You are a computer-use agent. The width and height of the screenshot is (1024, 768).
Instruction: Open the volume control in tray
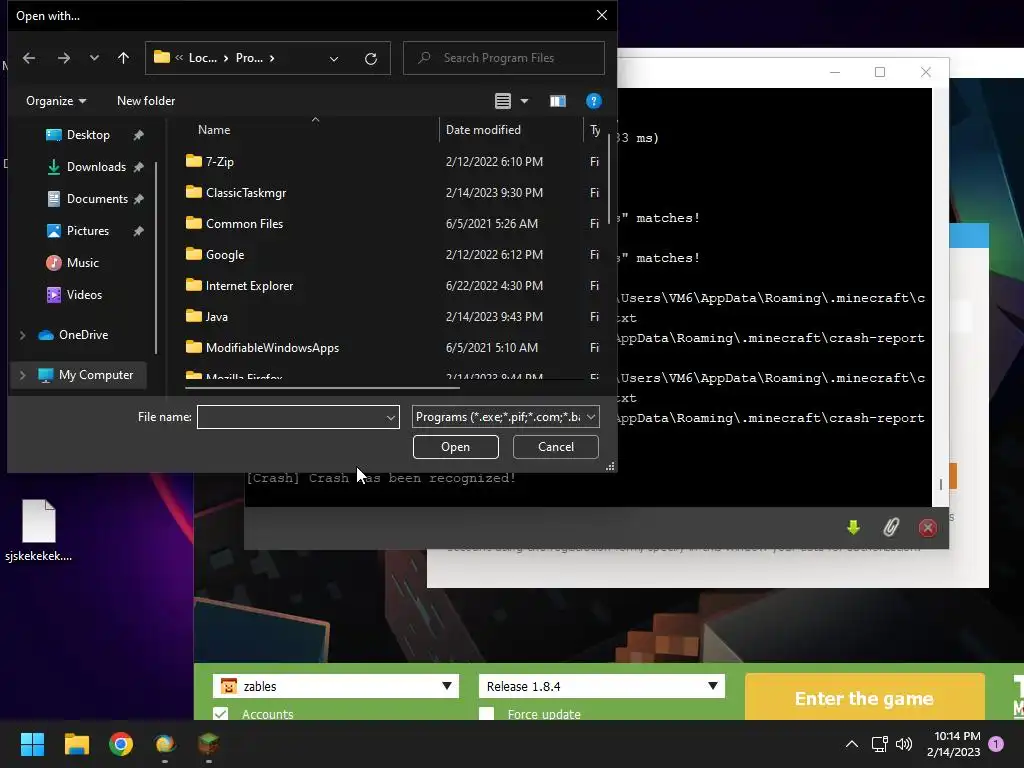coord(904,744)
